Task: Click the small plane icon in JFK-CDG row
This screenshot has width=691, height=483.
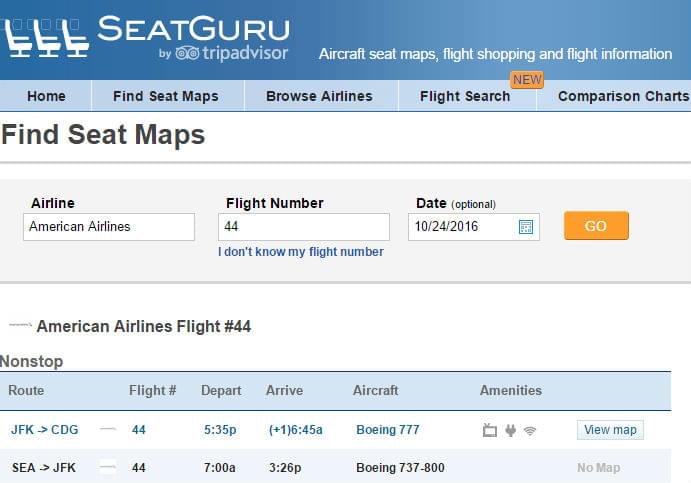Action: [108, 429]
